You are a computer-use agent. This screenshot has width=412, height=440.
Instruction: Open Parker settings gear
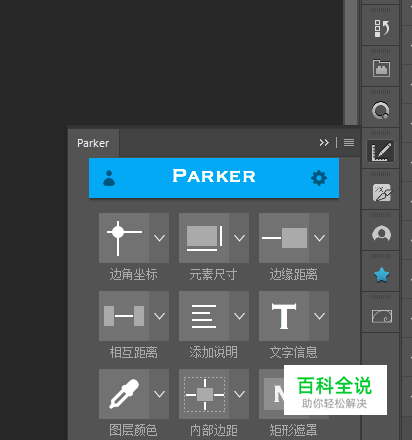coord(319,178)
